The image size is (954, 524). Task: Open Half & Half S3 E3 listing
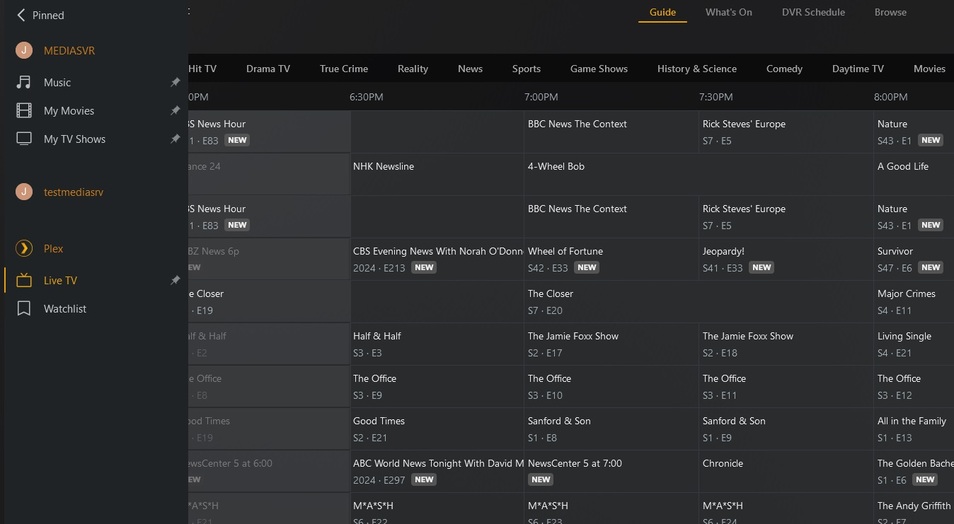(x=437, y=344)
